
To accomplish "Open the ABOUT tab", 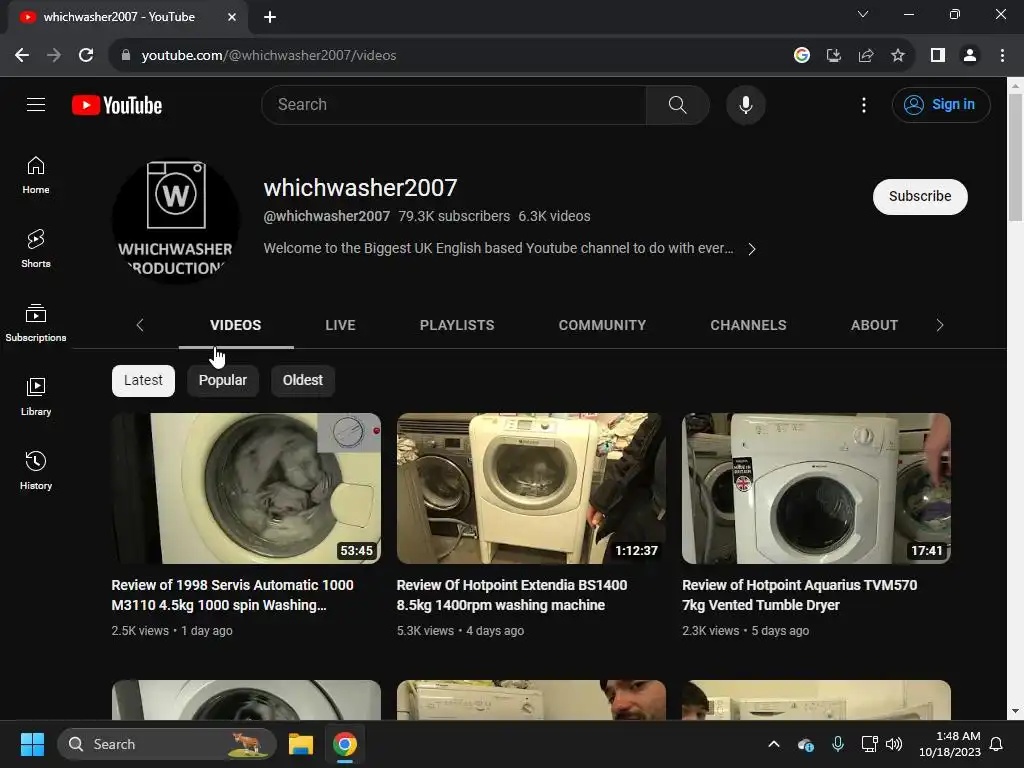I will pyautogui.click(x=874, y=325).
